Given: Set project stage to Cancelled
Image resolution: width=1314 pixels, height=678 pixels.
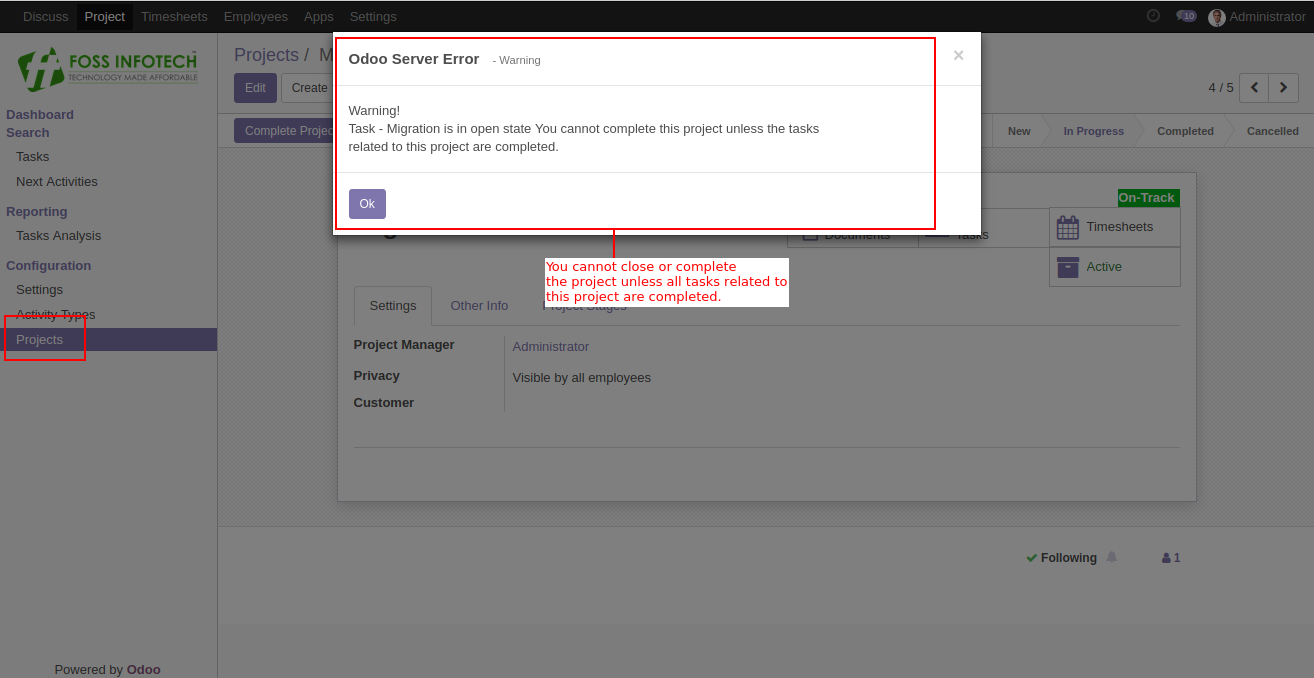Looking at the screenshot, I should coord(1272,131).
